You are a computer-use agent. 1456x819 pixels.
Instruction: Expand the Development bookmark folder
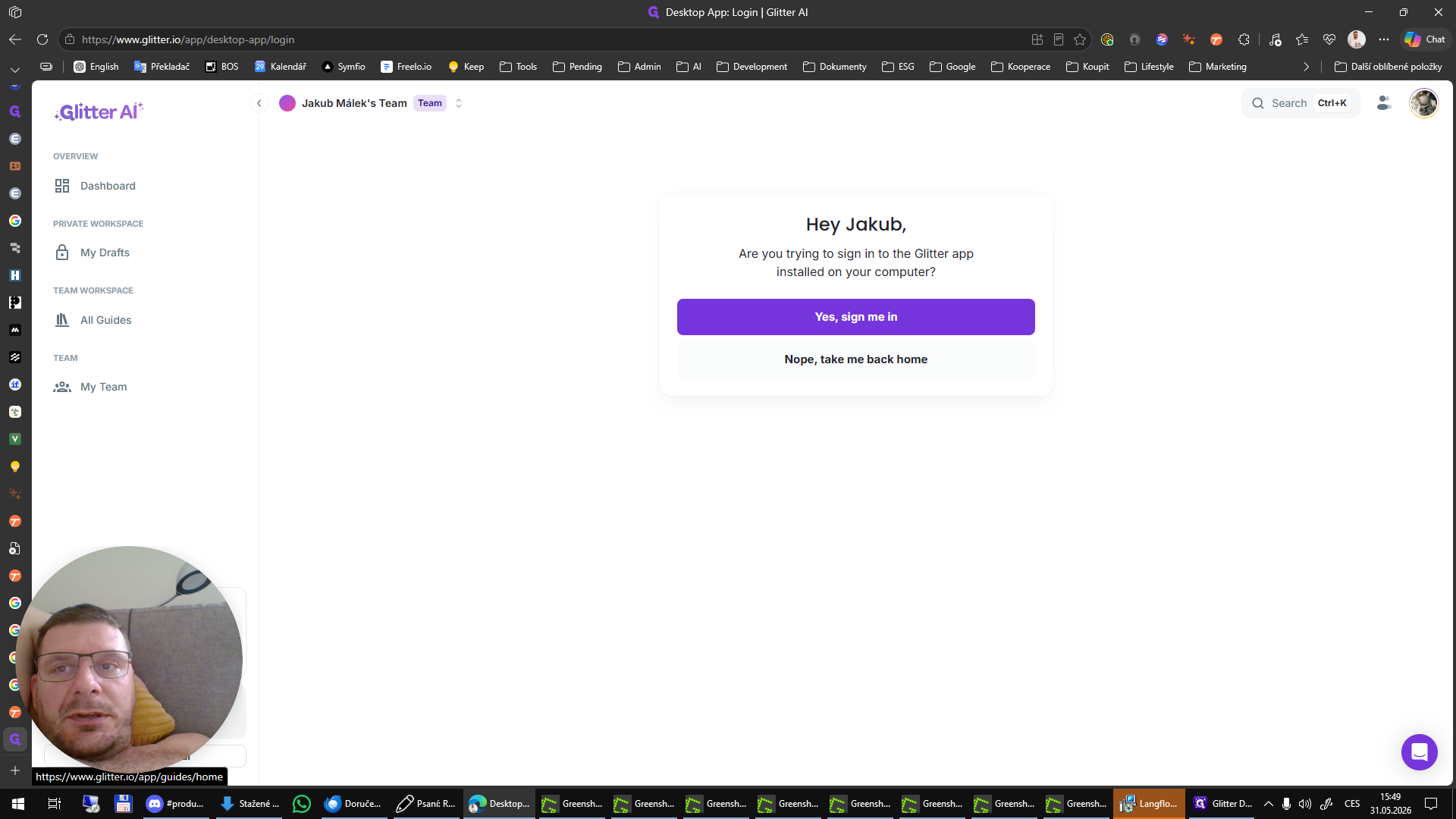[752, 67]
